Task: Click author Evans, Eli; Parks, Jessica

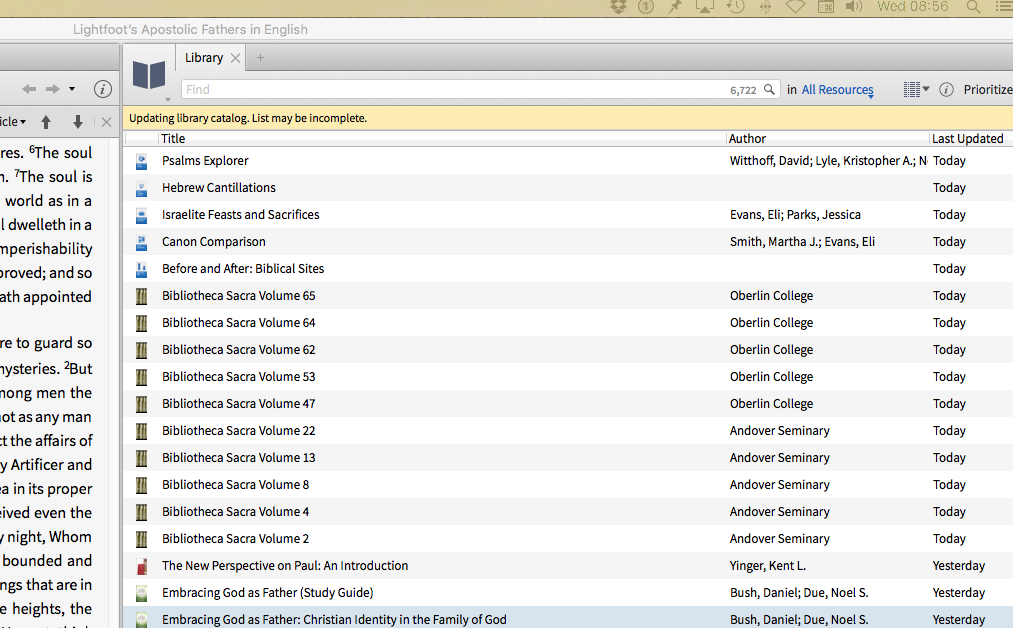Action: (x=795, y=215)
